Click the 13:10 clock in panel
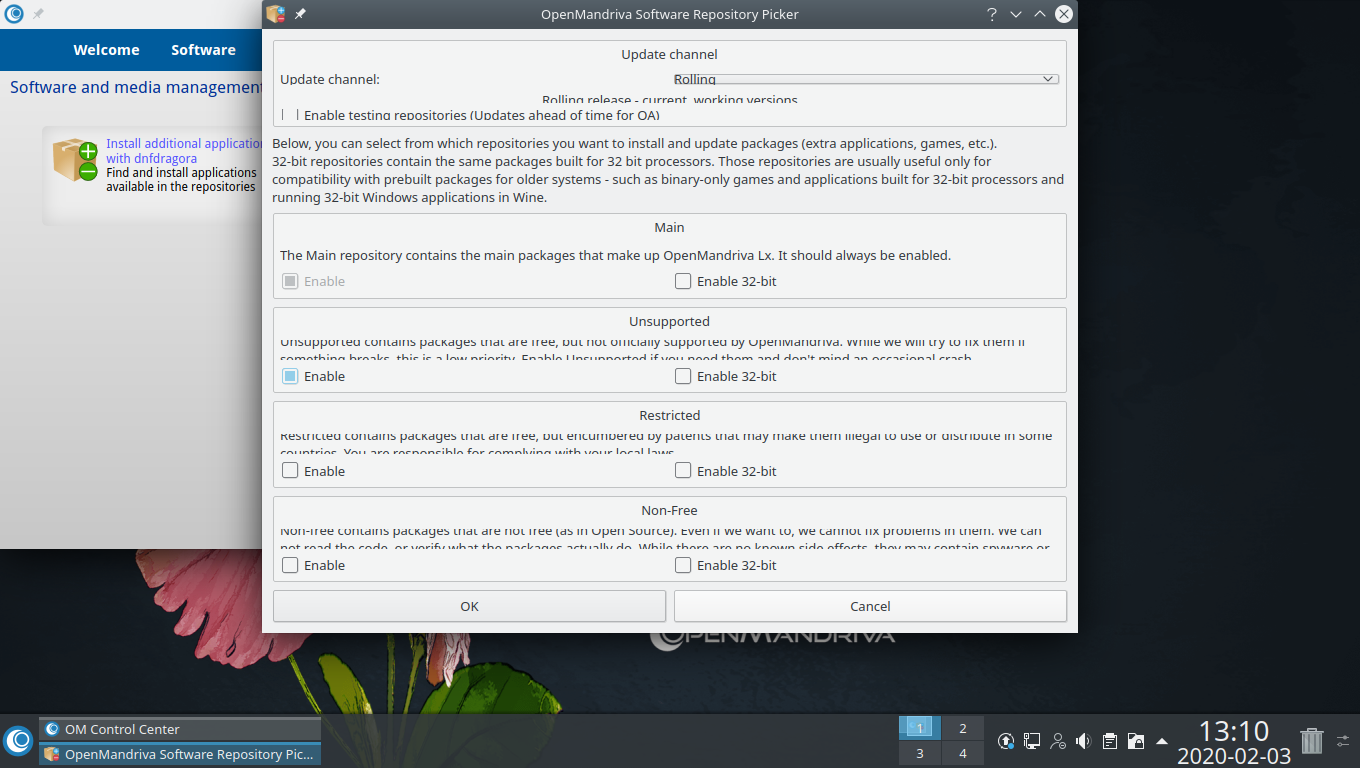This screenshot has width=1360, height=768. [1233, 731]
